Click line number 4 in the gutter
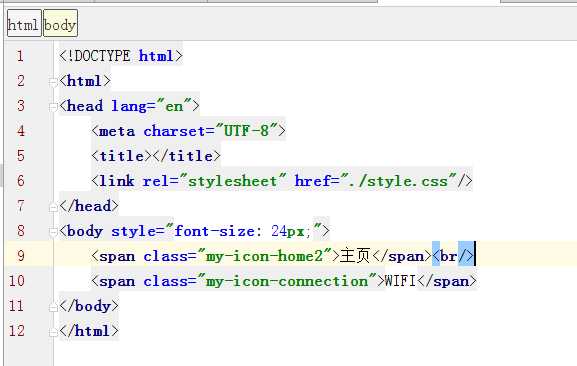 point(21,131)
